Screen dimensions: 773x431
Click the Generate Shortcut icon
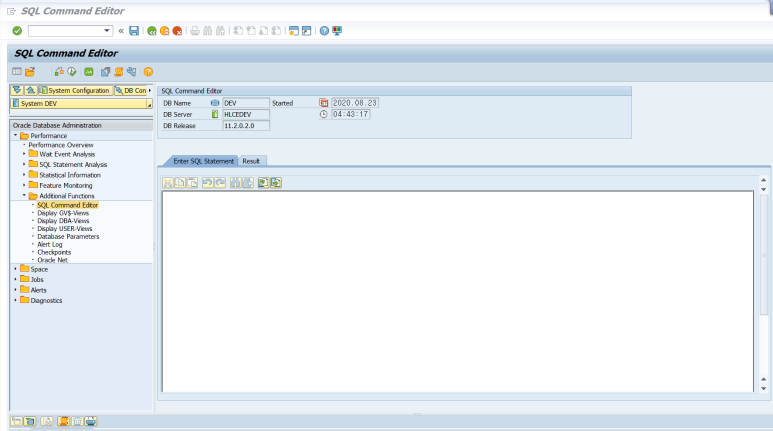pyautogui.click(x=307, y=31)
